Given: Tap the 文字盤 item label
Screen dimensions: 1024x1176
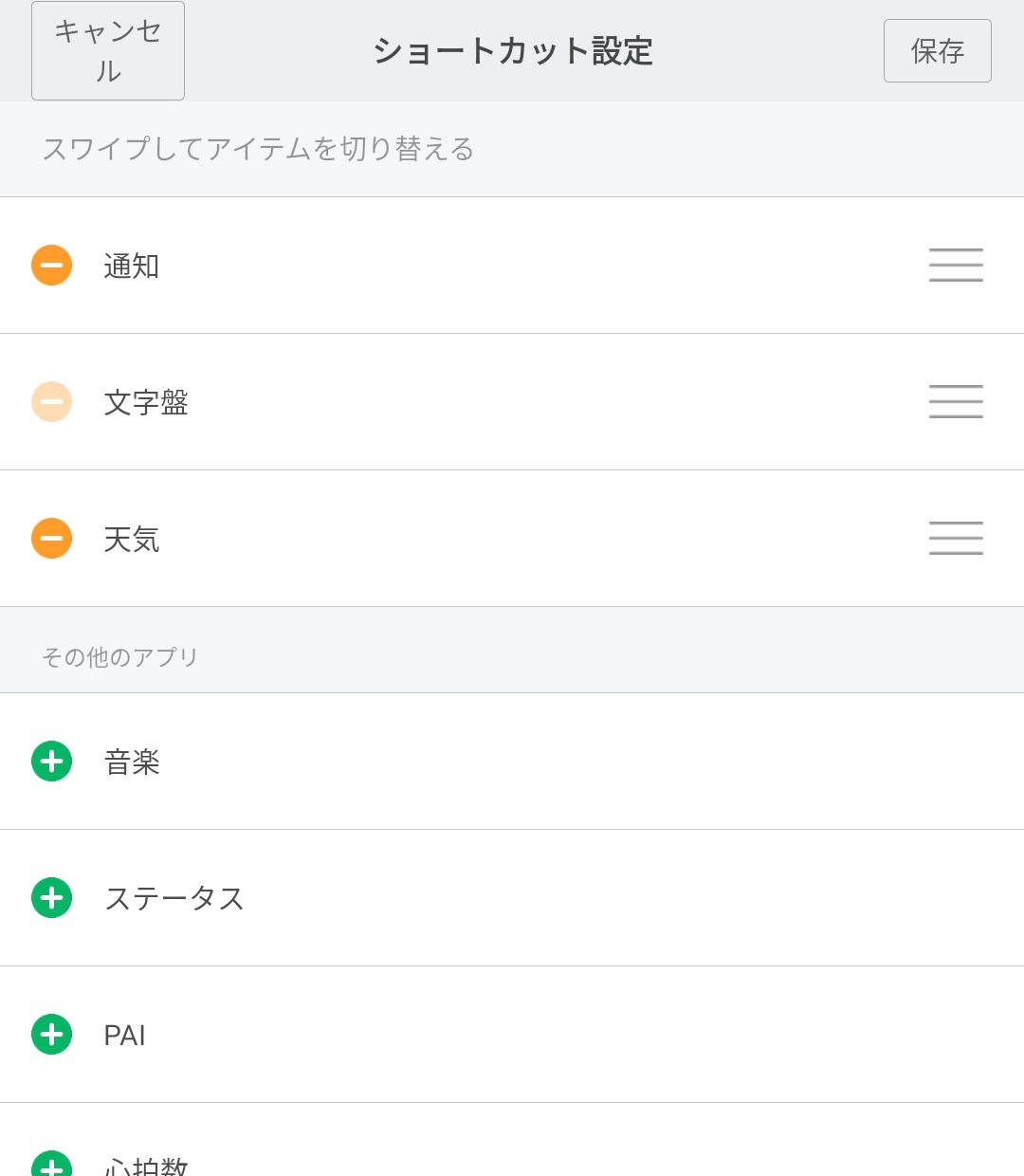Looking at the screenshot, I should pyautogui.click(x=146, y=403).
